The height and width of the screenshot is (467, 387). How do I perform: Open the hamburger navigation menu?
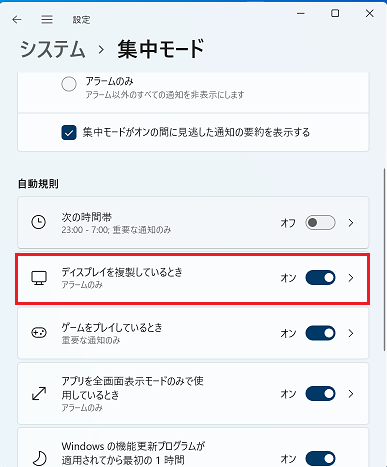pos(47,19)
